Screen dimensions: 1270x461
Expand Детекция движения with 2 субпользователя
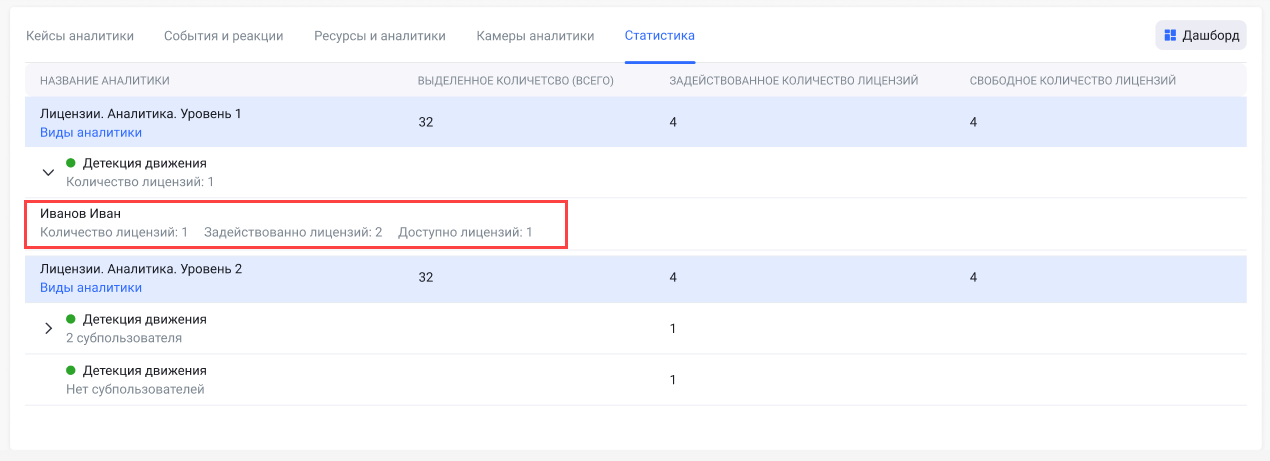[x=48, y=328]
